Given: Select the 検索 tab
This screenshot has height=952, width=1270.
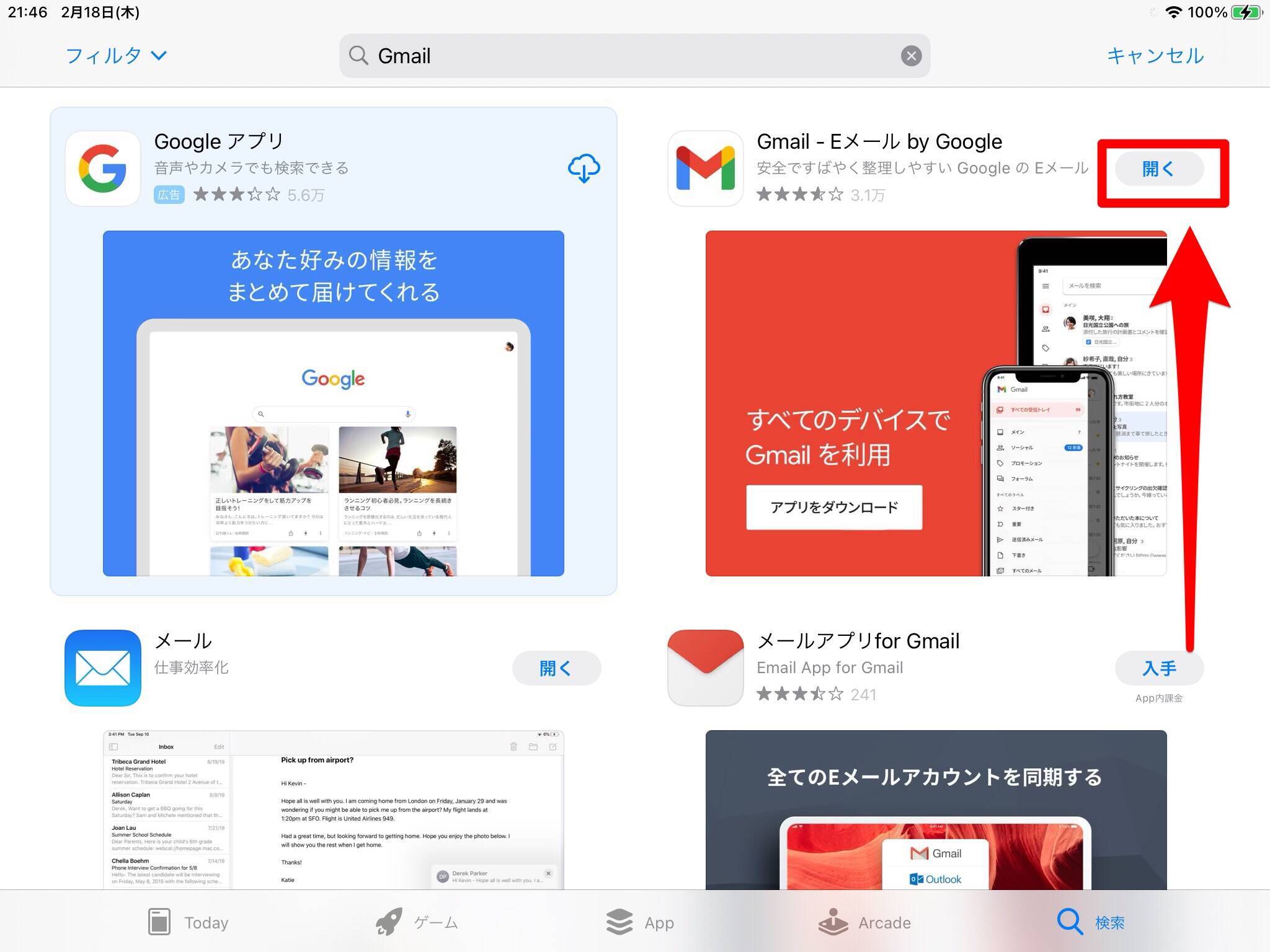Looking at the screenshot, I should tap(1091, 922).
